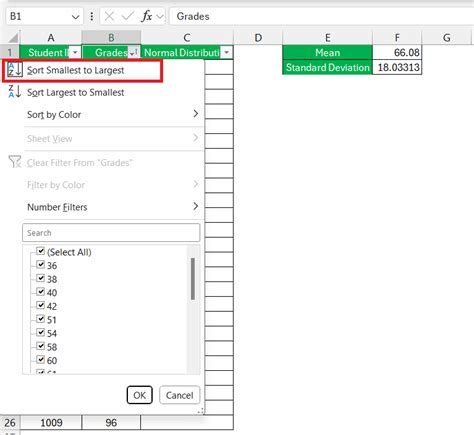Open the Grades column filter dropdown

coord(134,53)
